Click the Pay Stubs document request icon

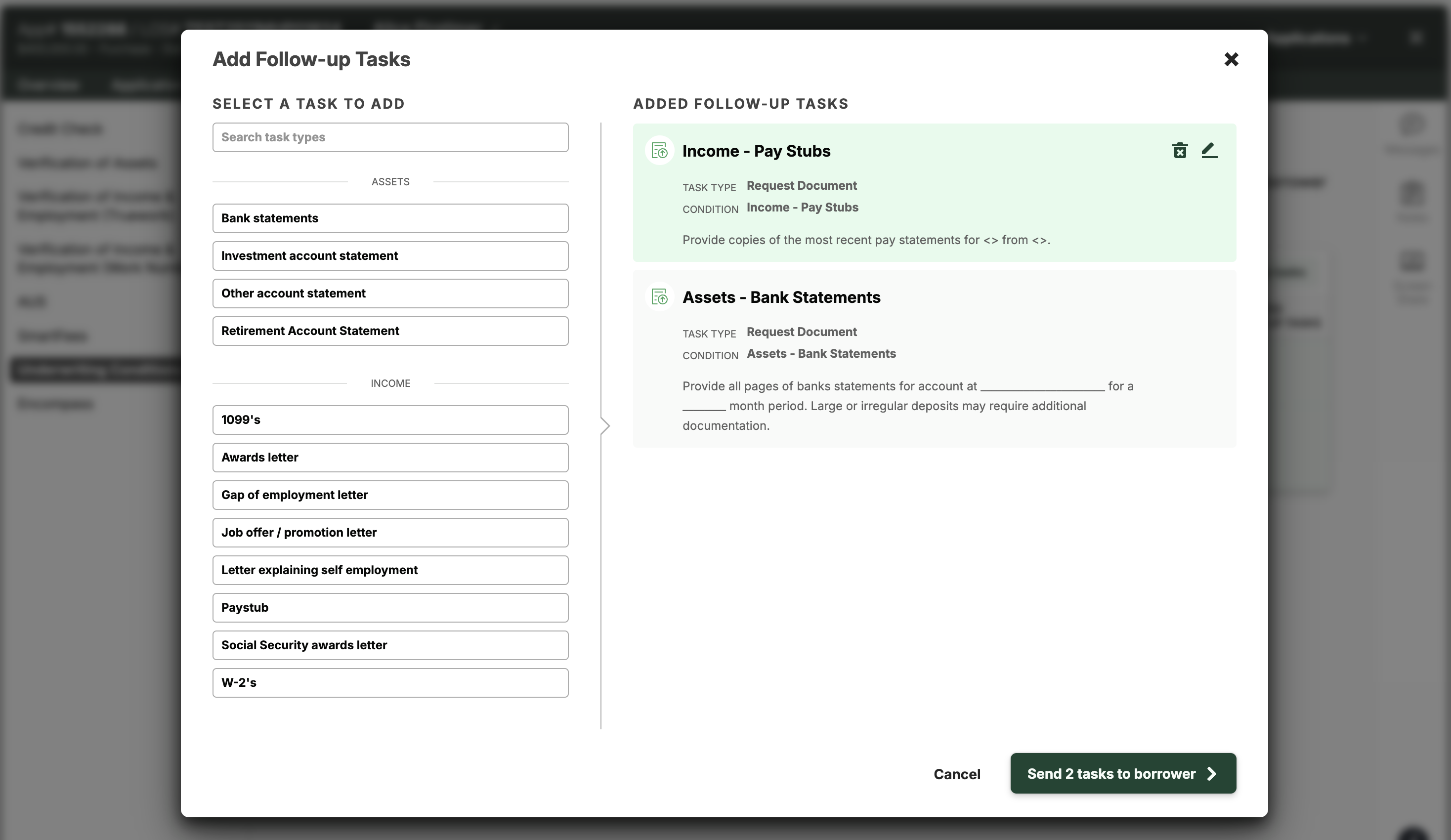(659, 151)
